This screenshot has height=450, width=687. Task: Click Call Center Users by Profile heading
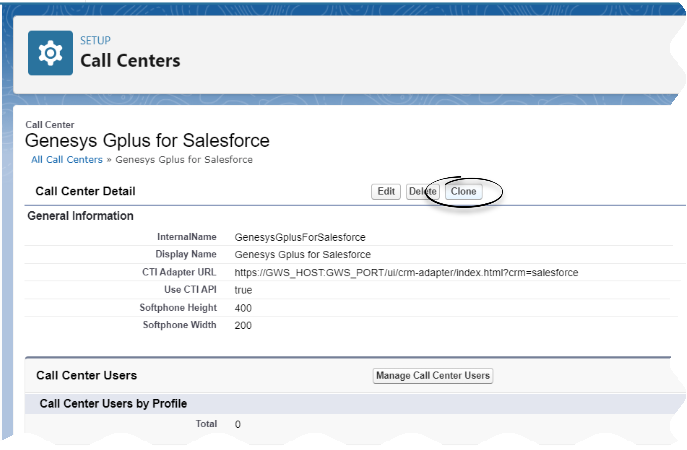(x=113, y=404)
